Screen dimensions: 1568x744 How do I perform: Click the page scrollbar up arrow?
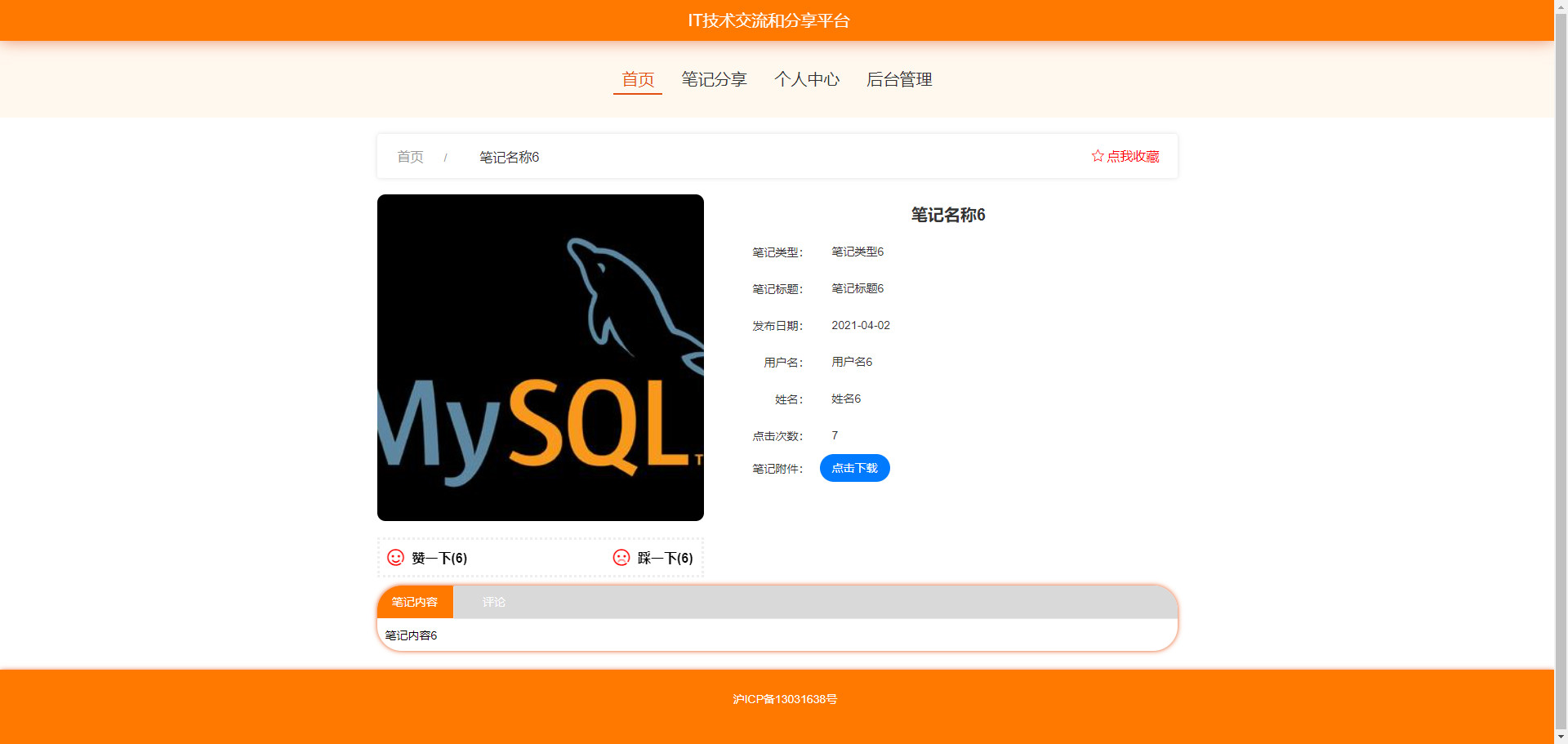(1561, 7)
